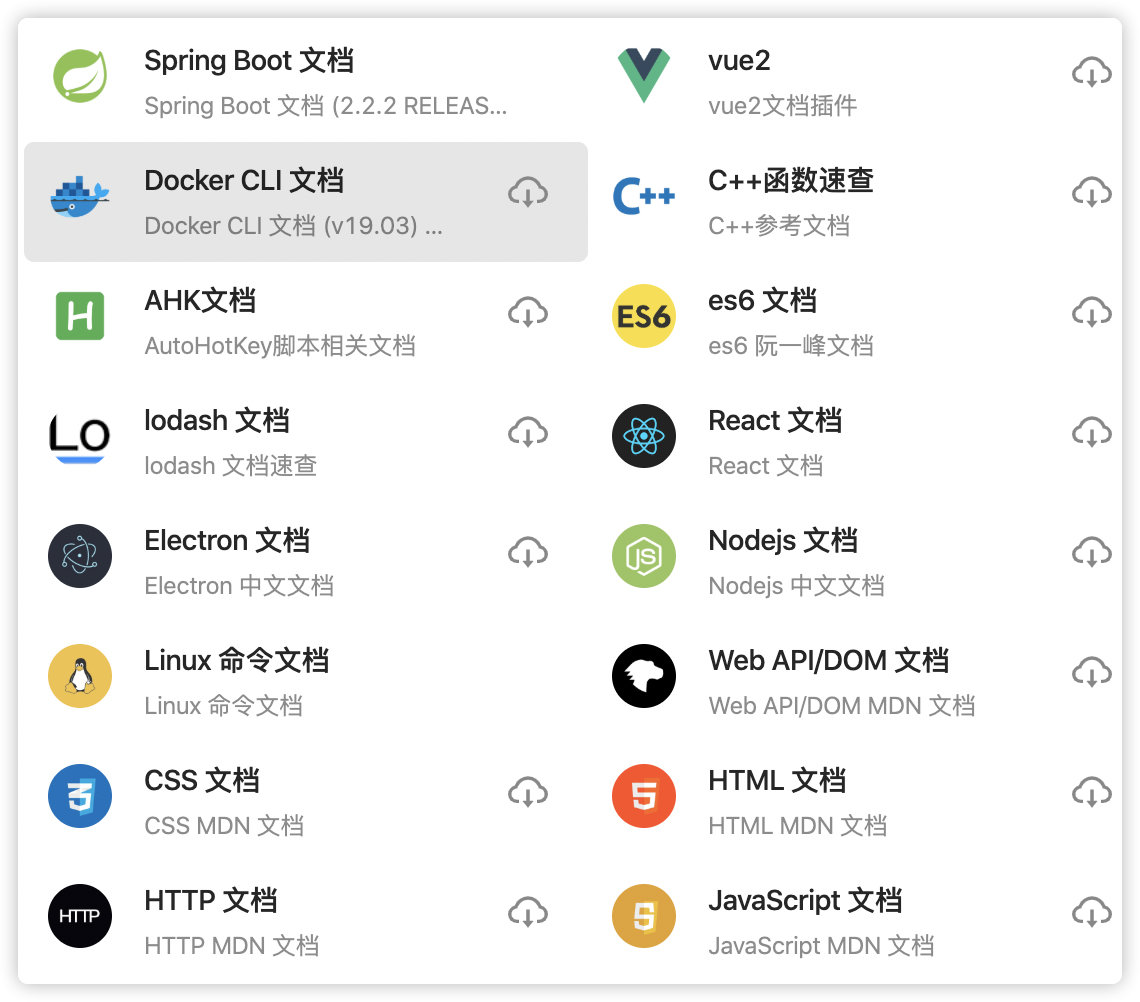1140x1002 pixels.
Task: Select the JavaScript 文档 title
Action: click(x=805, y=900)
